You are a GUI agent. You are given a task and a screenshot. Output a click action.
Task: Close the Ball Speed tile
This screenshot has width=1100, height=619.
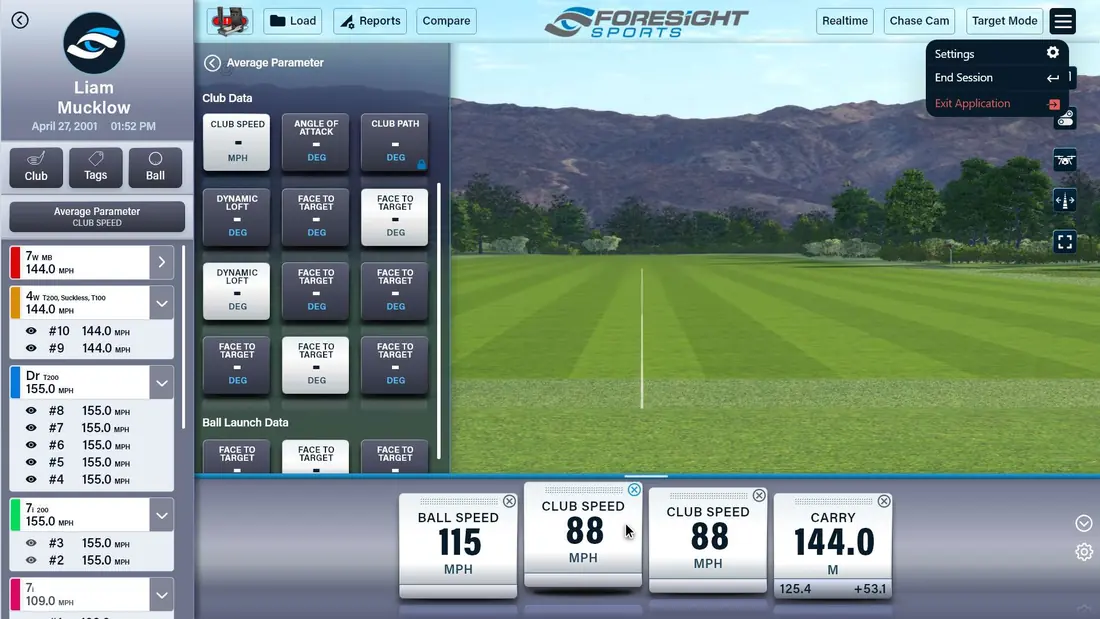[509, 501]
